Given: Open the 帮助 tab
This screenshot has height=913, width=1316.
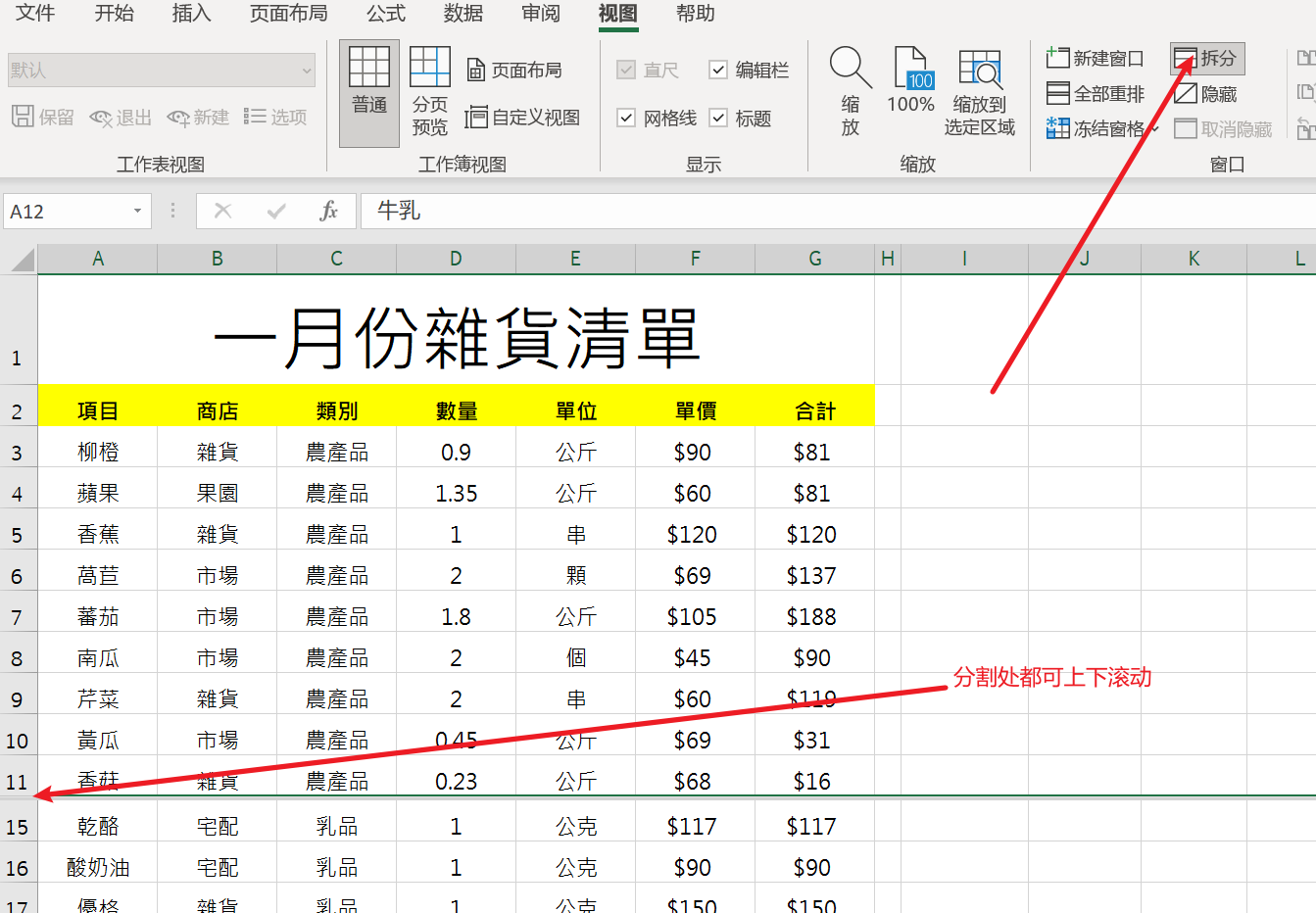Looking at the screenshot, I should 695,13.
